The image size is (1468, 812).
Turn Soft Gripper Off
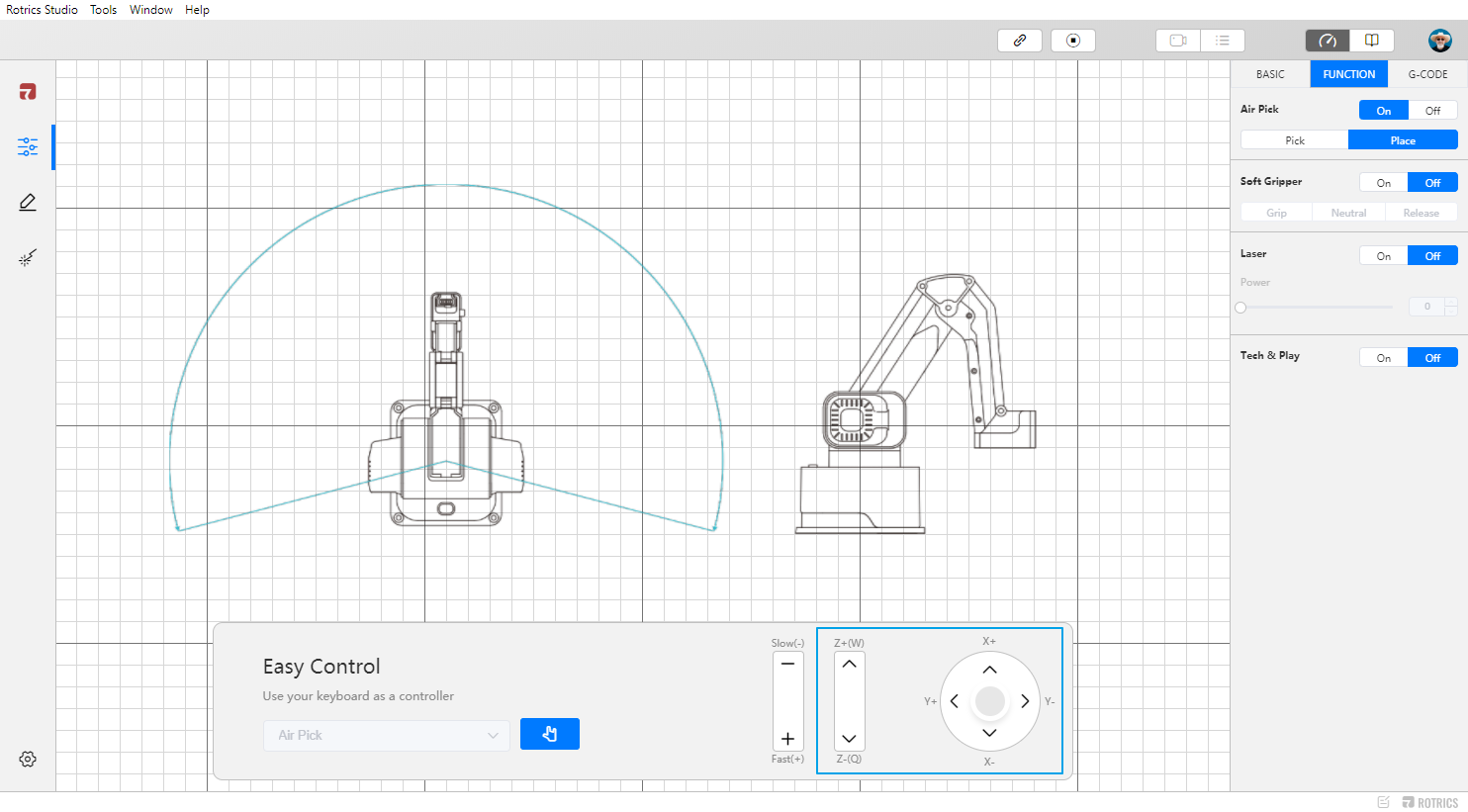pos(1432,183)
